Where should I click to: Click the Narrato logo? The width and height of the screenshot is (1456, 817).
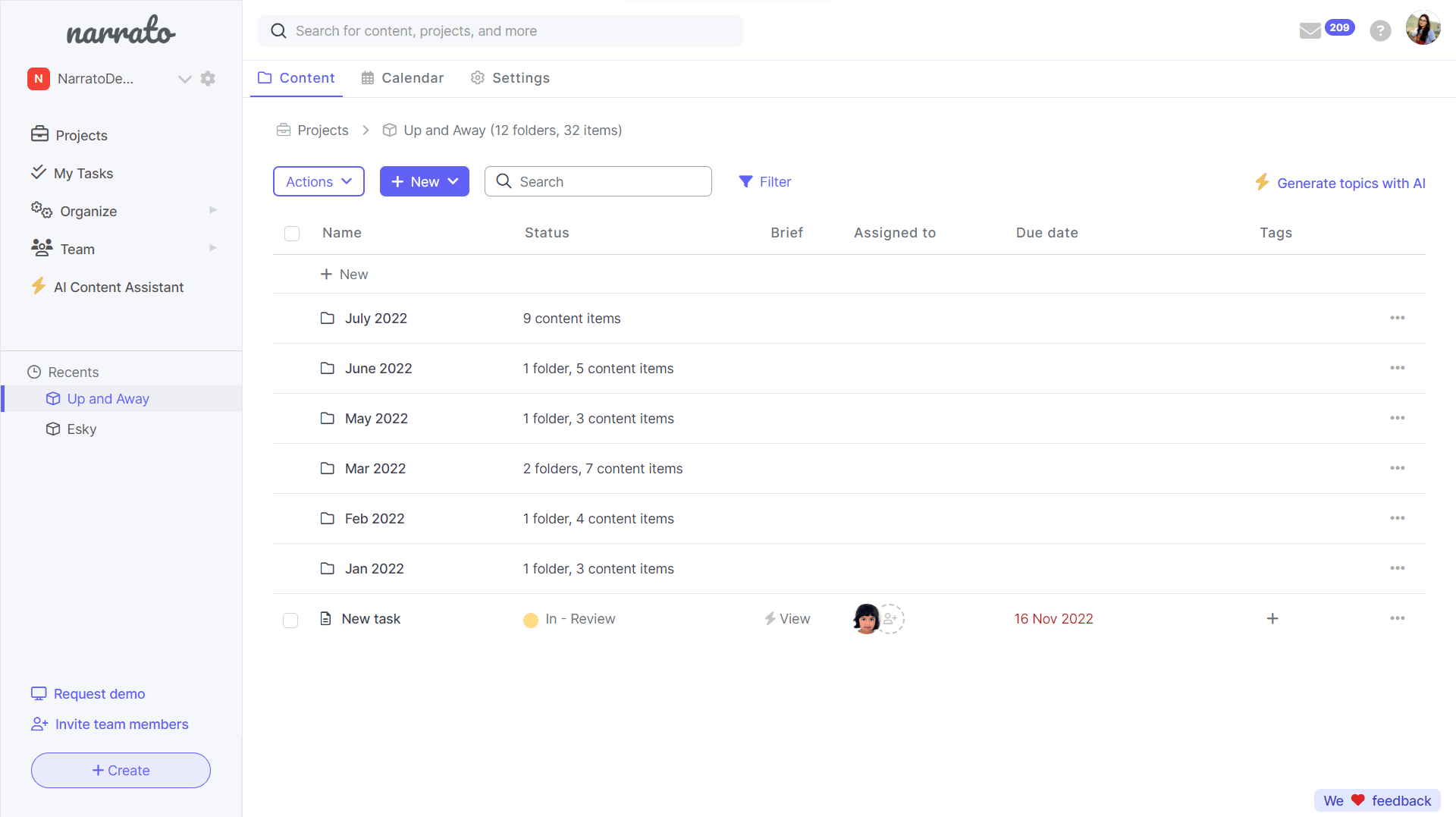point(121,30)
